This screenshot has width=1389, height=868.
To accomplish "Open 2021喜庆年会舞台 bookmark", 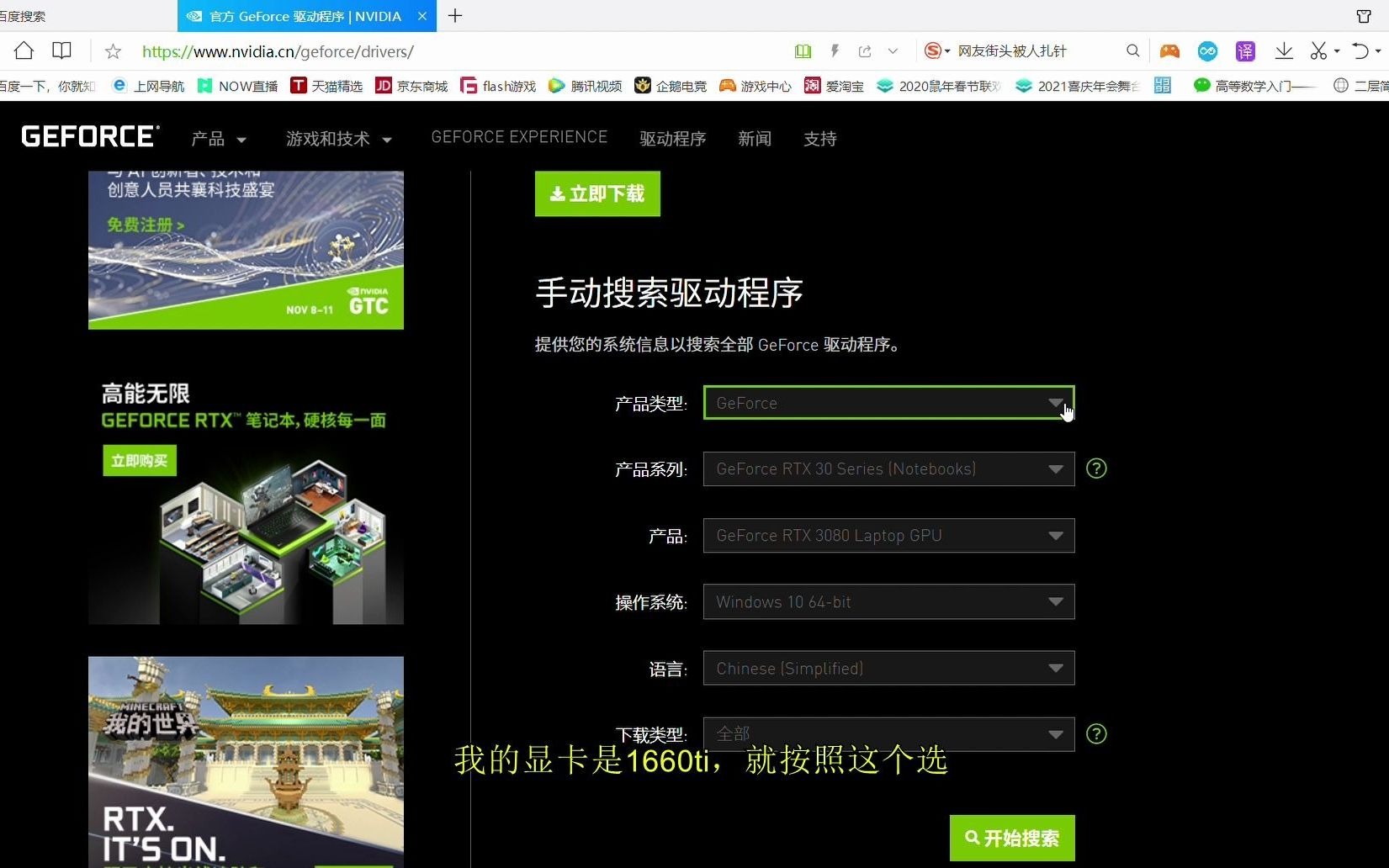I will click(1078, 86).
